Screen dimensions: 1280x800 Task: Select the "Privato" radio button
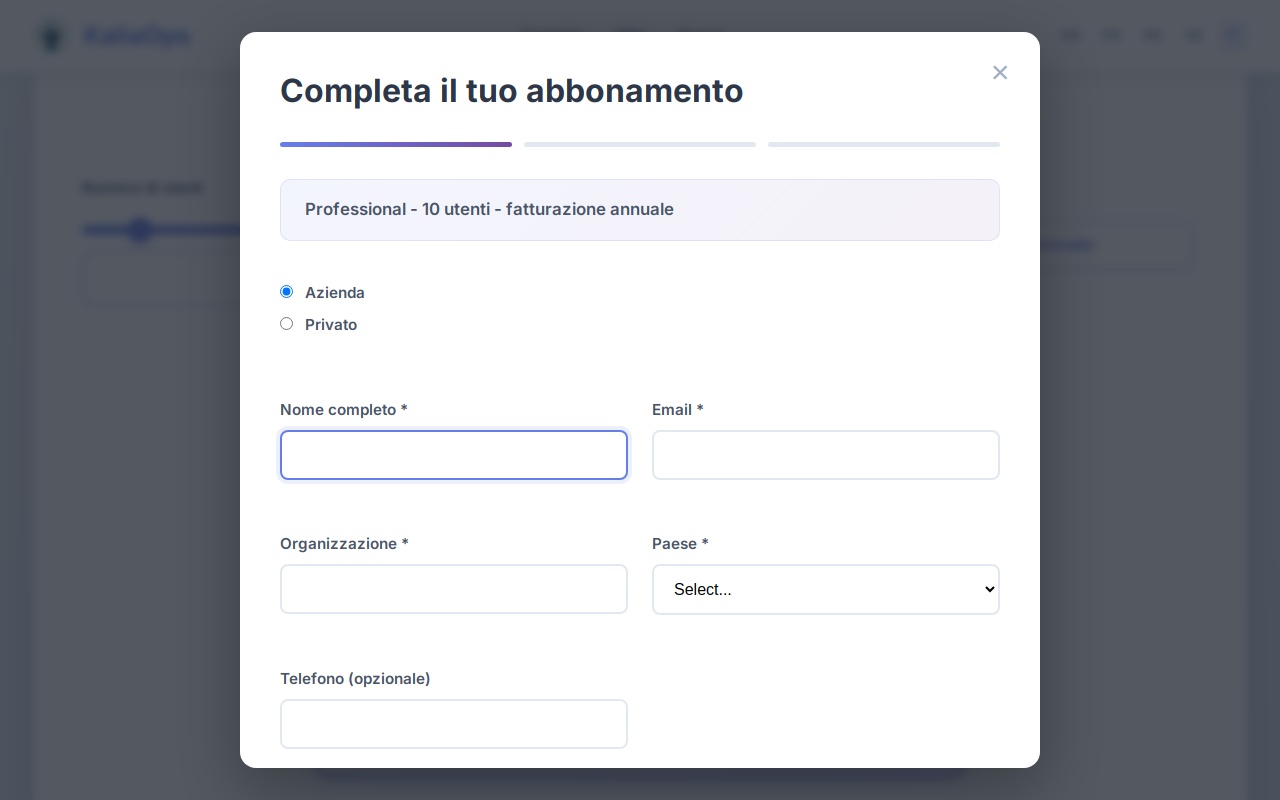click(286, 323)
